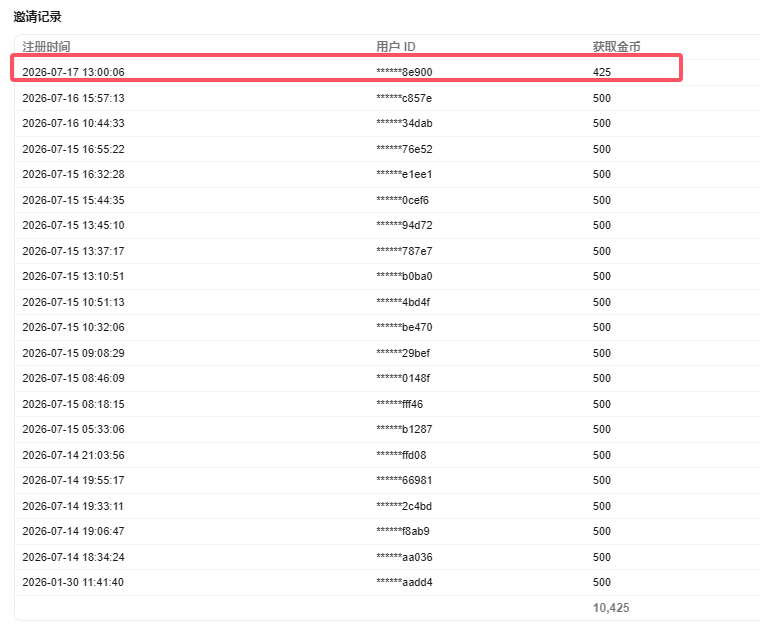Click user ID ******8e900
Screen dimensions: 760x636
[404, 72]
